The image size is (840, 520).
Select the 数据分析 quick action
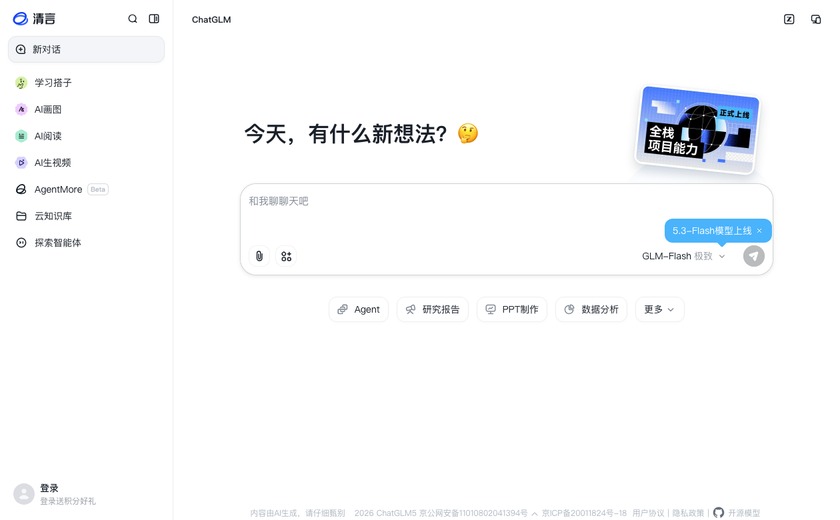point(591,310)
